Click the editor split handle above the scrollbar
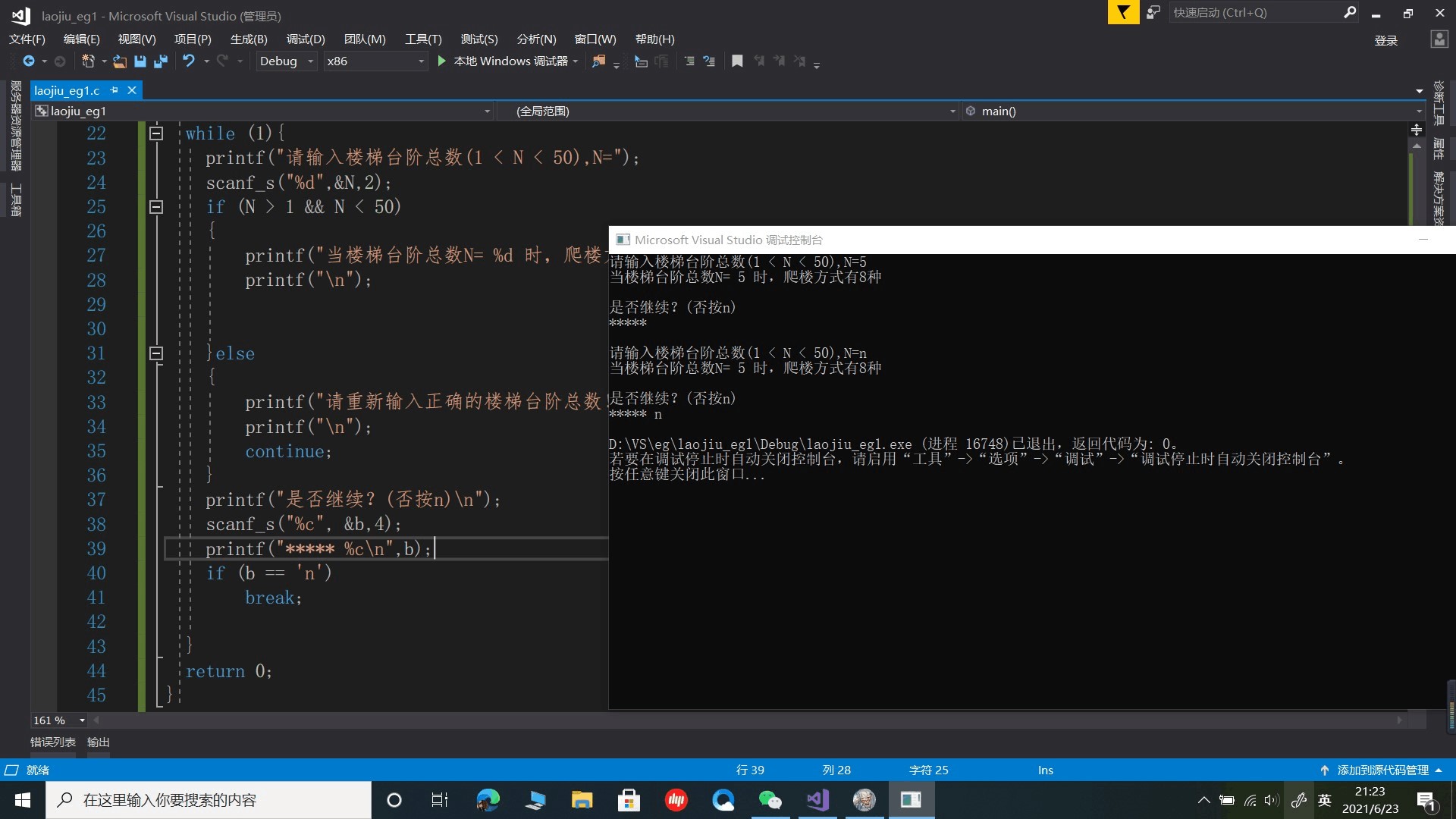This screenshot has width=1456, height=819. tap(1416, 130)
